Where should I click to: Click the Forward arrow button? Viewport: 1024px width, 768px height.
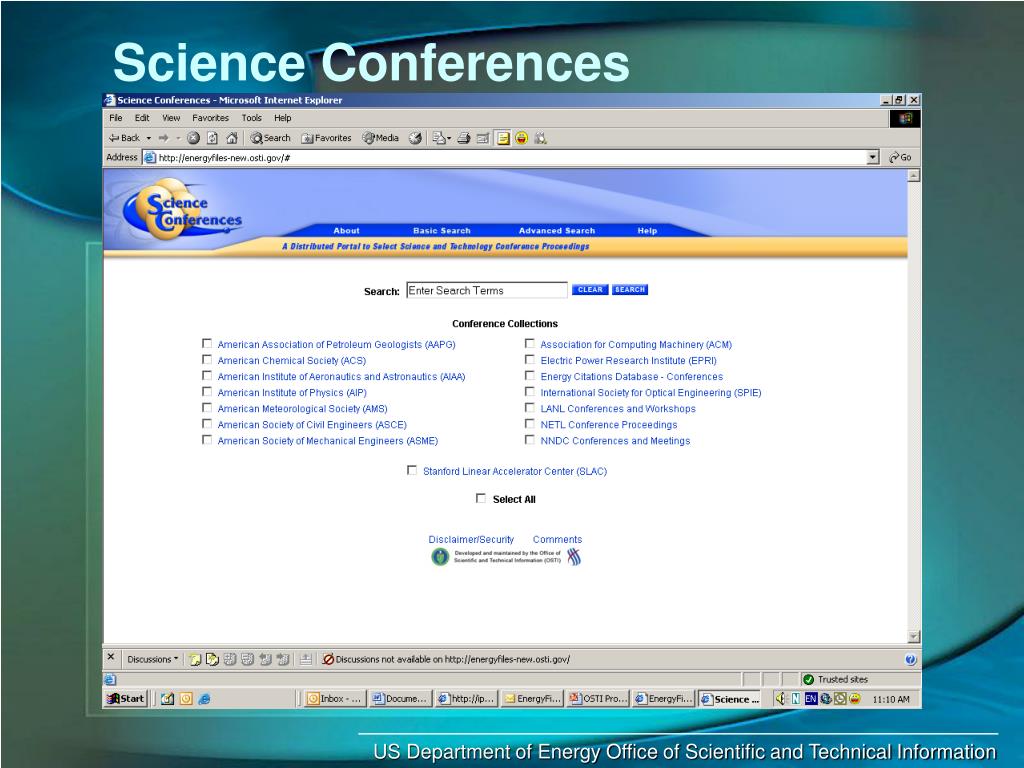(x=164, y=138)
